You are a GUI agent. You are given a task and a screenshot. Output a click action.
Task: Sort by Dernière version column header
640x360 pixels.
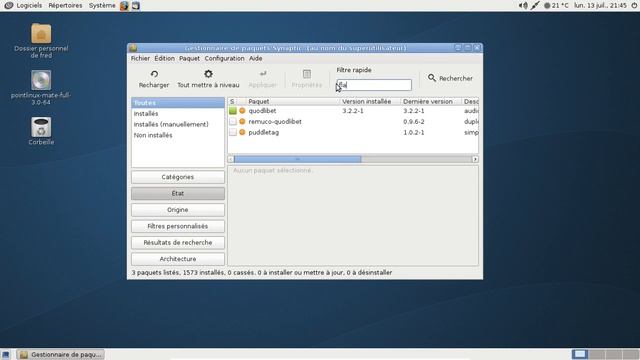pyautogui.click(x=431, y=101)
